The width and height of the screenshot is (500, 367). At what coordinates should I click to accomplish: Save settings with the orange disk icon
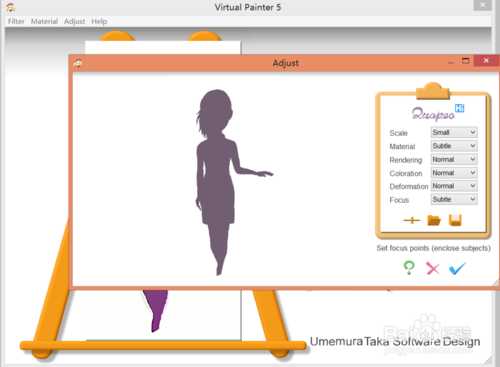pyautogui.click(x=455, y=220)
